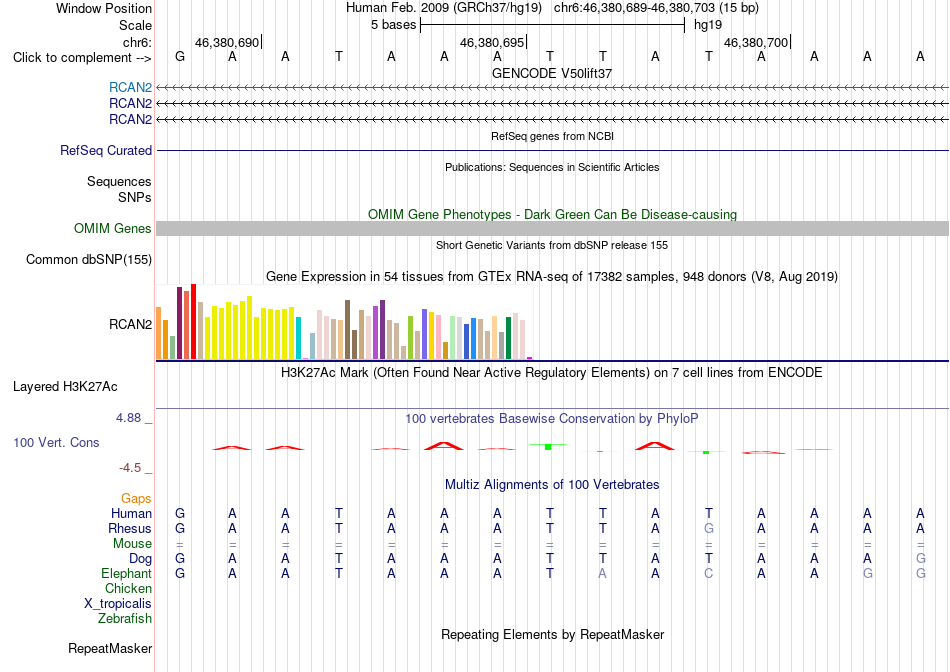Click '100 vertebrates Basewise Conservation by PhyloP' title
Image resolution: width=950 pixels, height=672 pixels.
(x=552, y=419)
